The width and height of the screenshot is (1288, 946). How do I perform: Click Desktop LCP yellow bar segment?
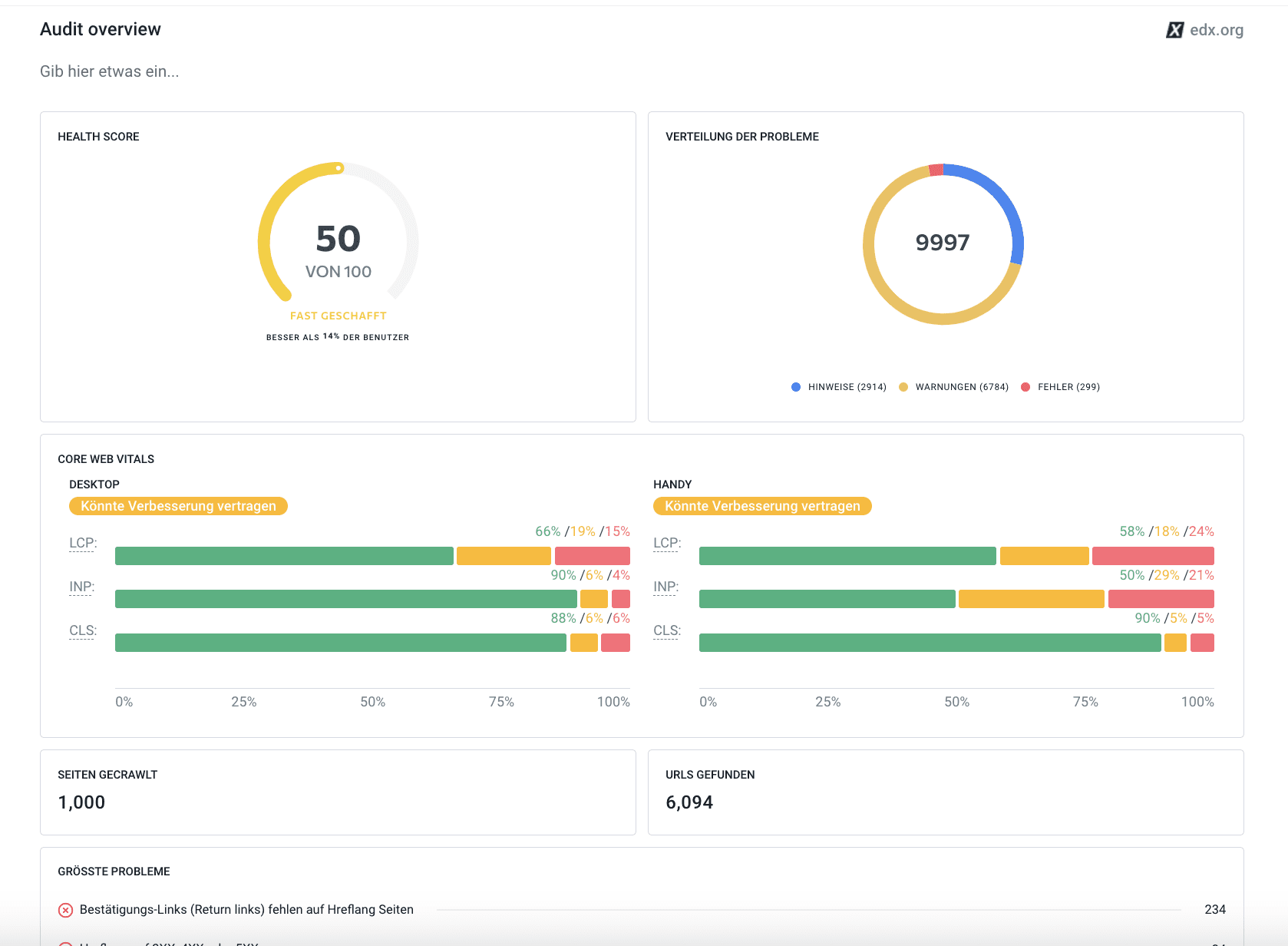[504, 556]
